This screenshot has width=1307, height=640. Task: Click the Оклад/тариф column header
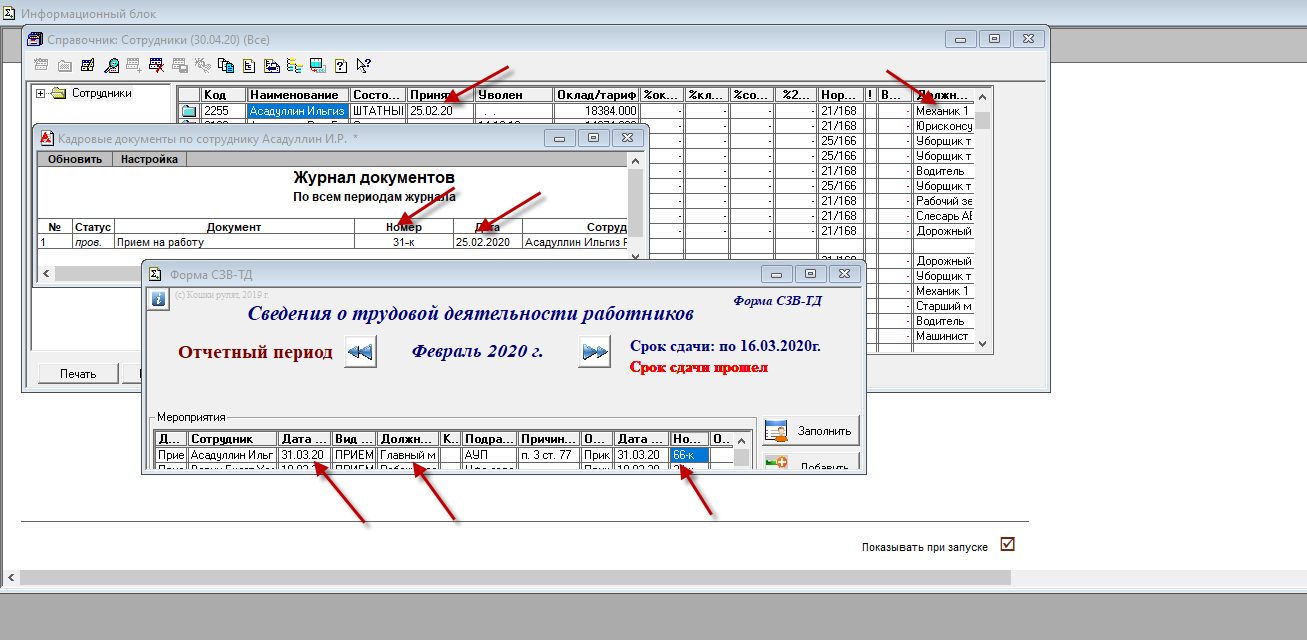597,95
